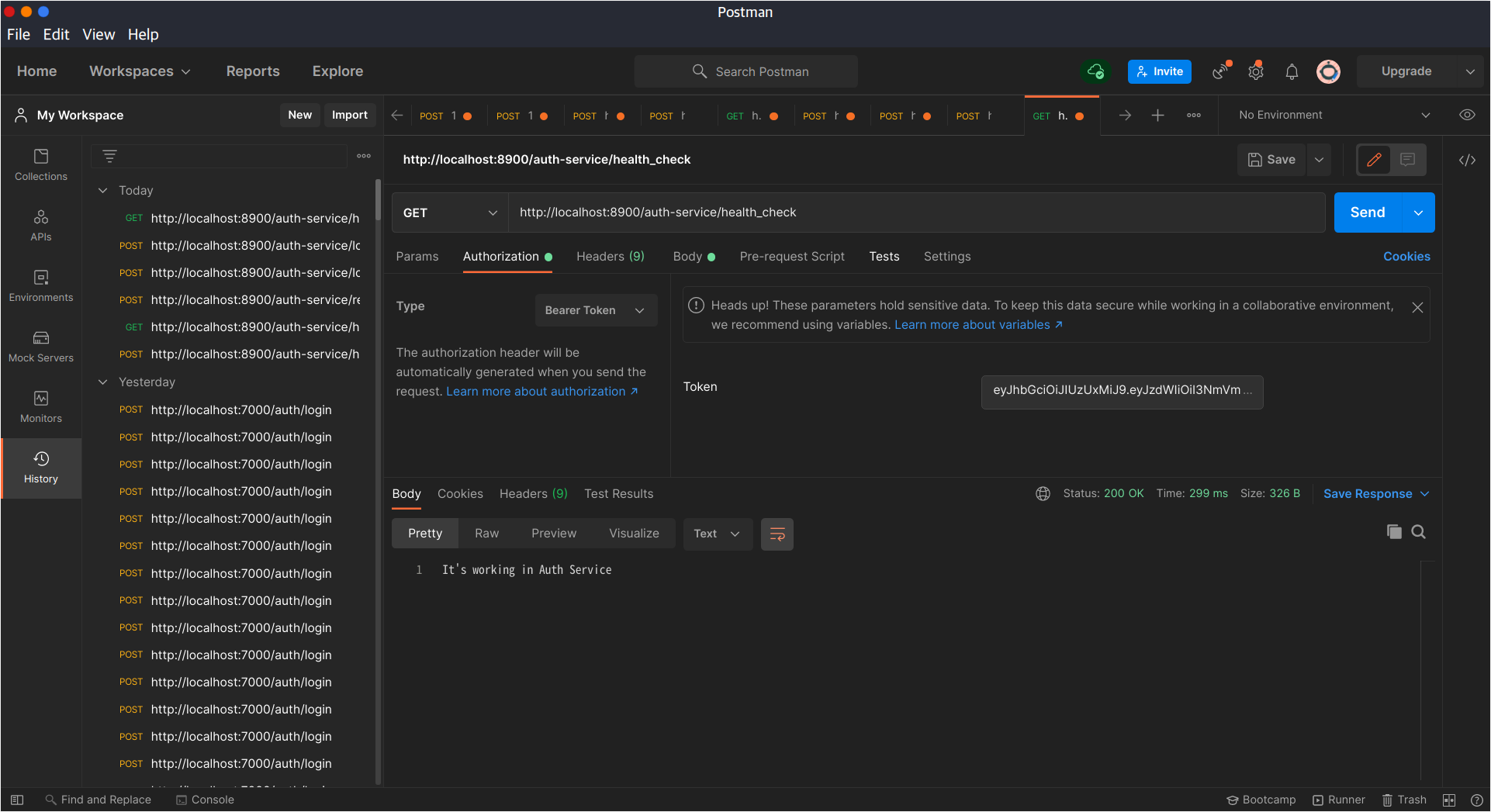Open the response format Text dropdown
This screenshot has height=812, width=1491.
pos(718,534)
